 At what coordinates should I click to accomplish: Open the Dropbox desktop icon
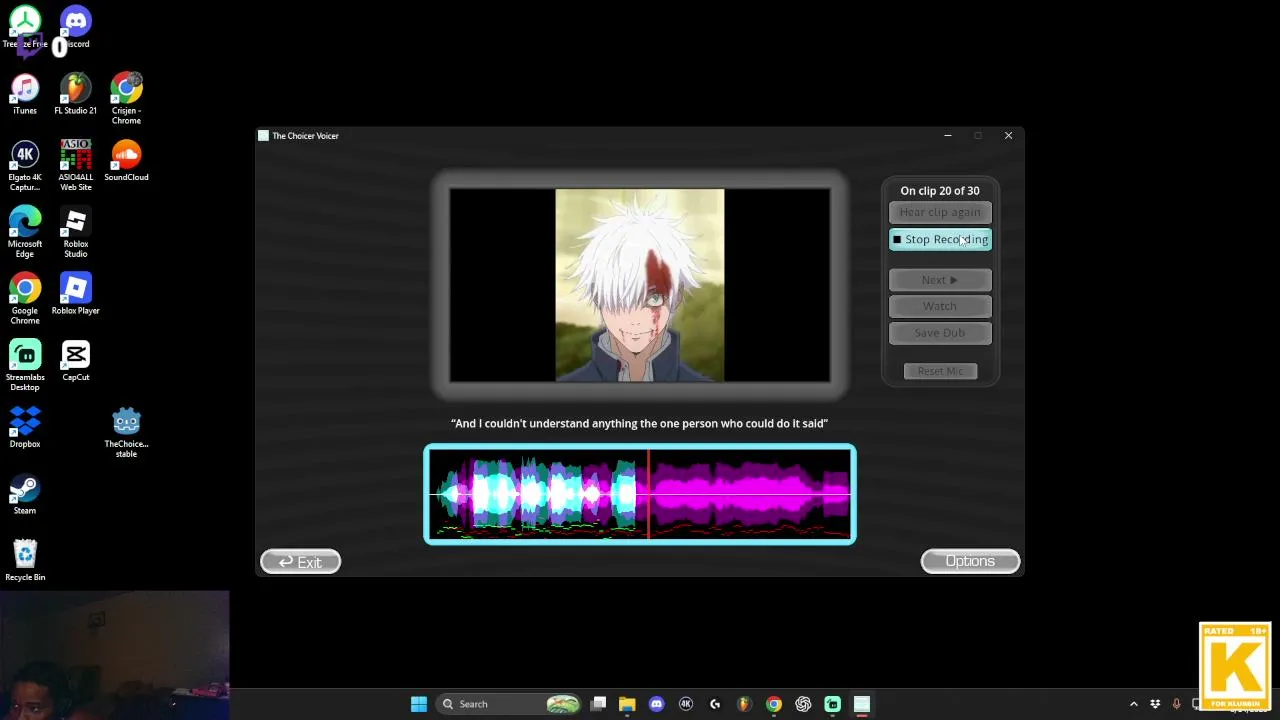point(25,427)
